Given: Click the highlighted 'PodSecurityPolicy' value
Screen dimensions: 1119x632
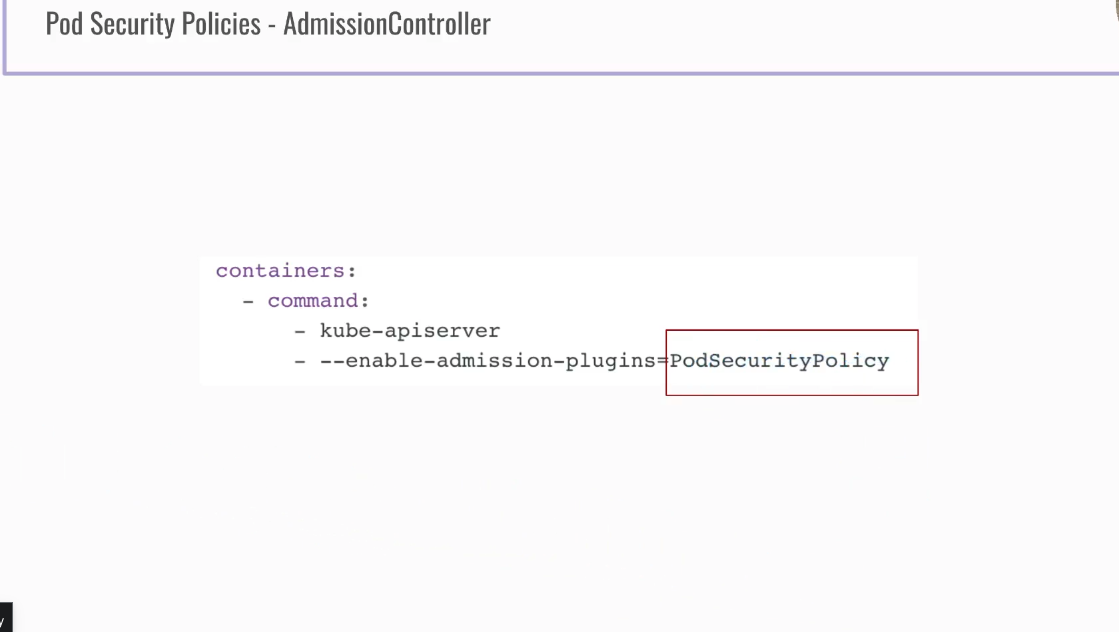Looking at the screenshot, I should point(779,361).
